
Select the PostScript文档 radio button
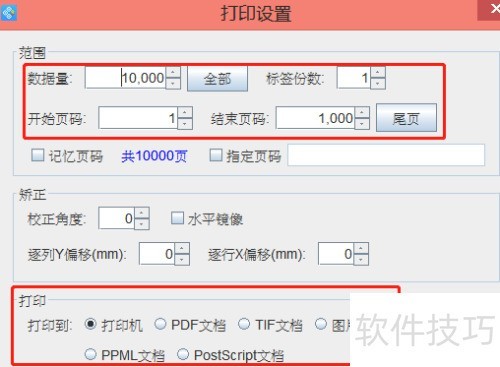coord(183,354)
